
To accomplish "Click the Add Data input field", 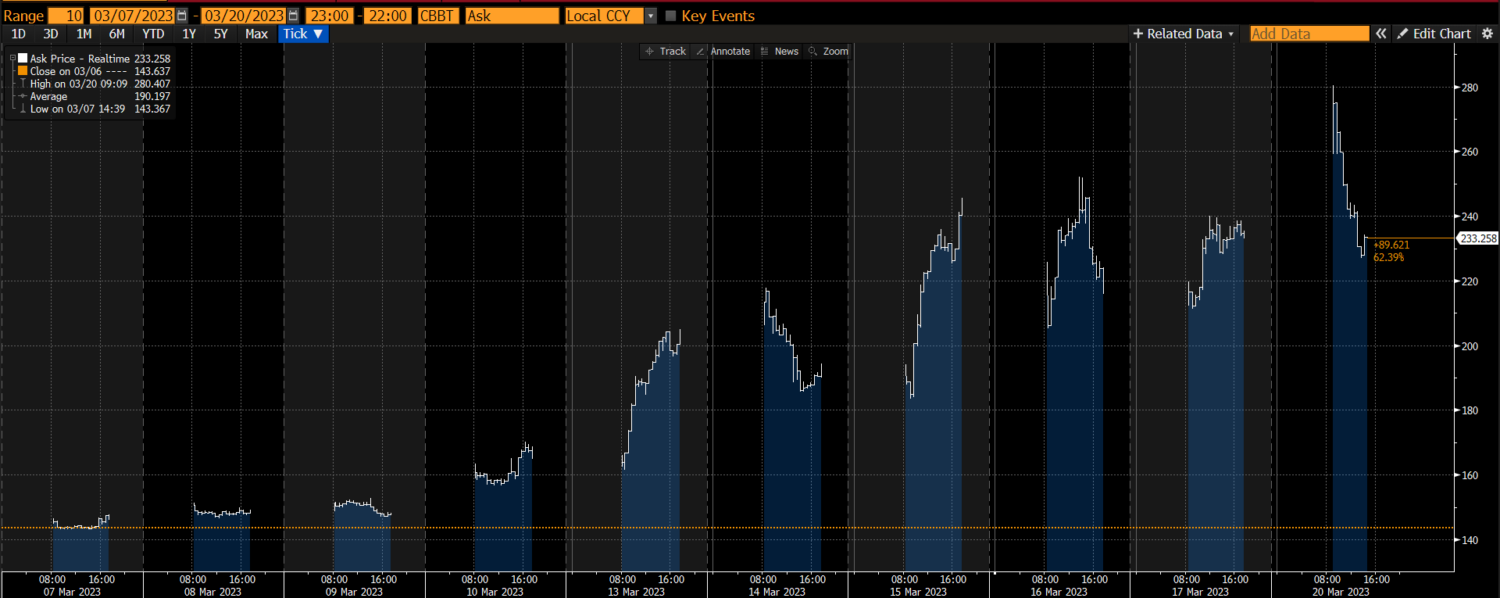I will (x=1308, y=34).
